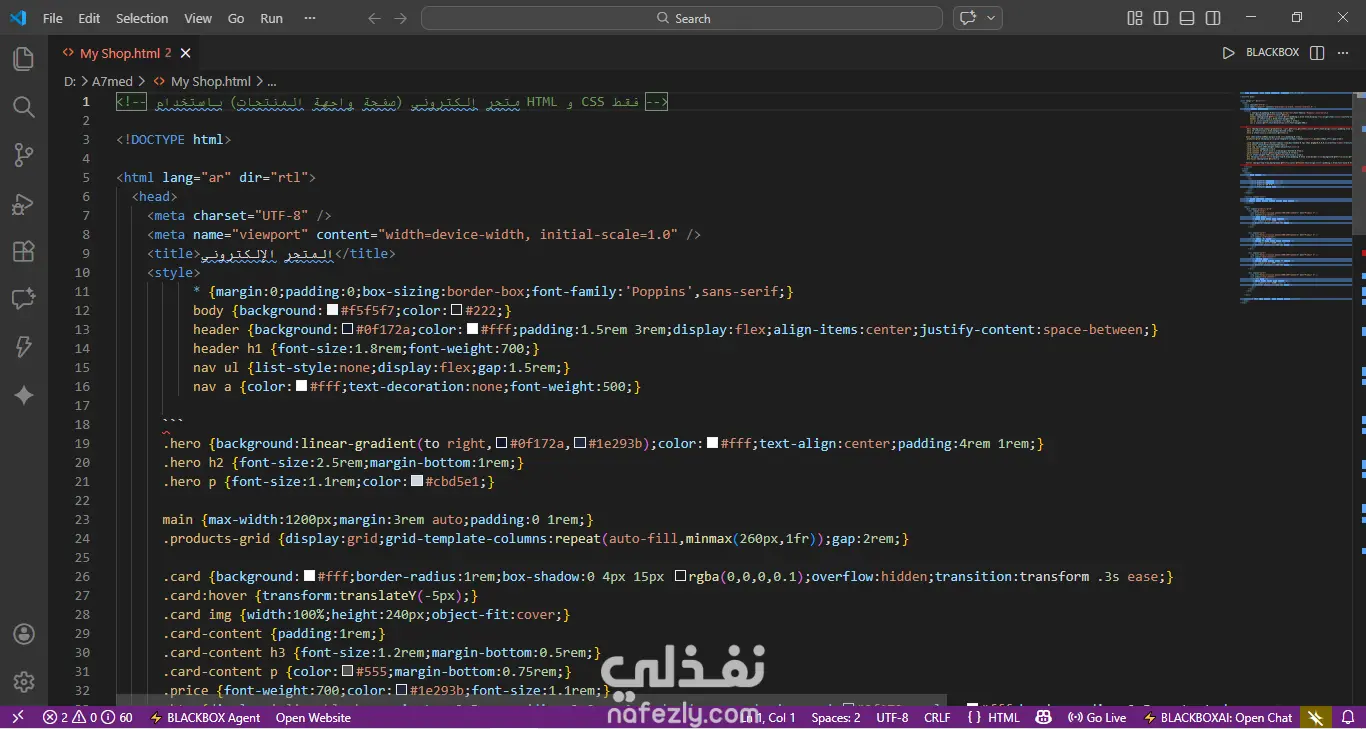Expand the chat dropdown arrow in title bar

991,18
